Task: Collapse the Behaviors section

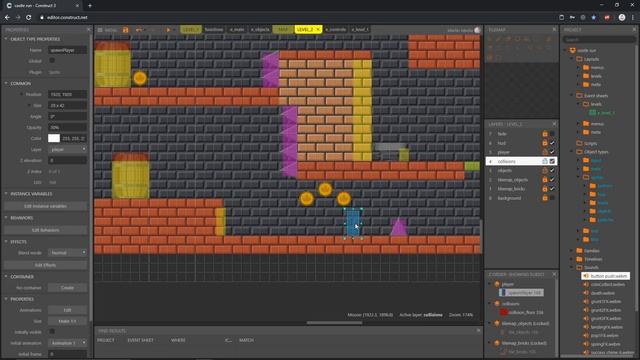Action: [6, 218]
